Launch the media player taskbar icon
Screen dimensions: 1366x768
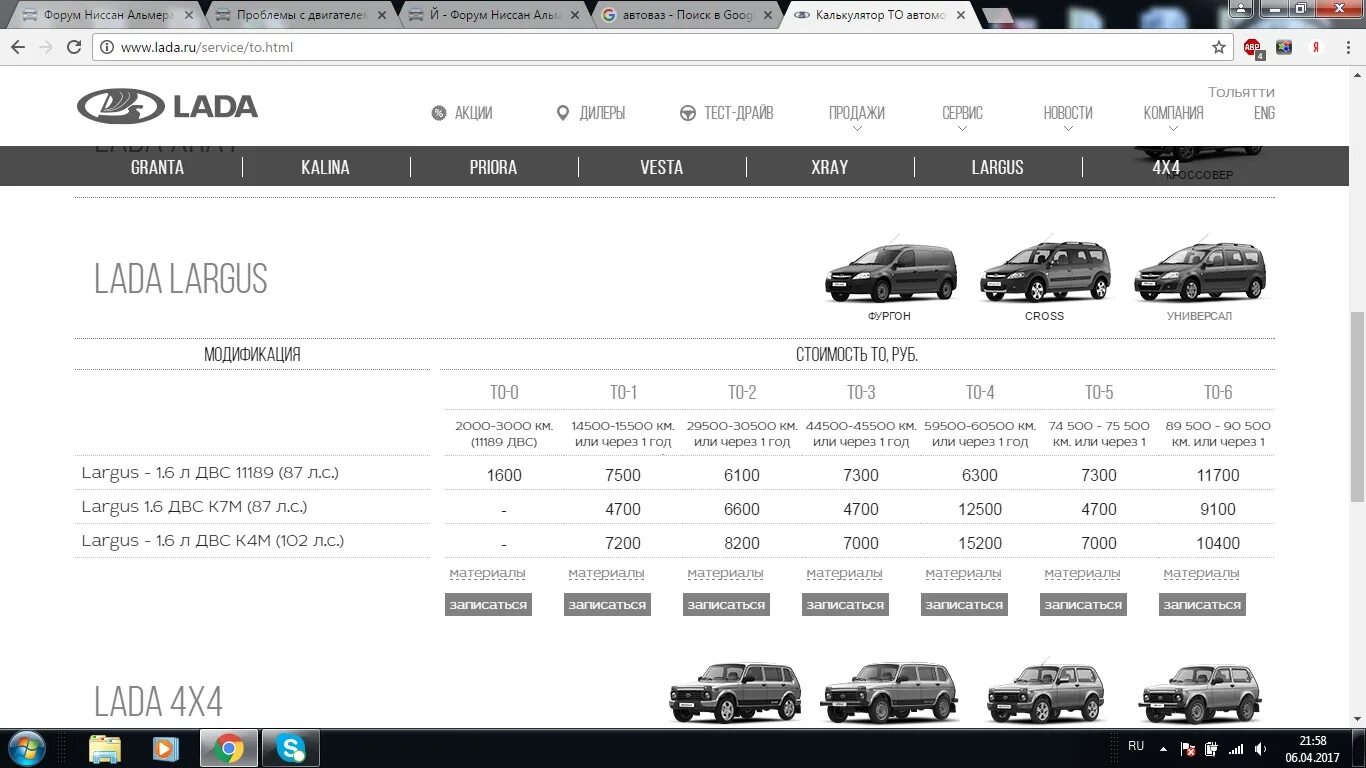click(x=166, y=748)
